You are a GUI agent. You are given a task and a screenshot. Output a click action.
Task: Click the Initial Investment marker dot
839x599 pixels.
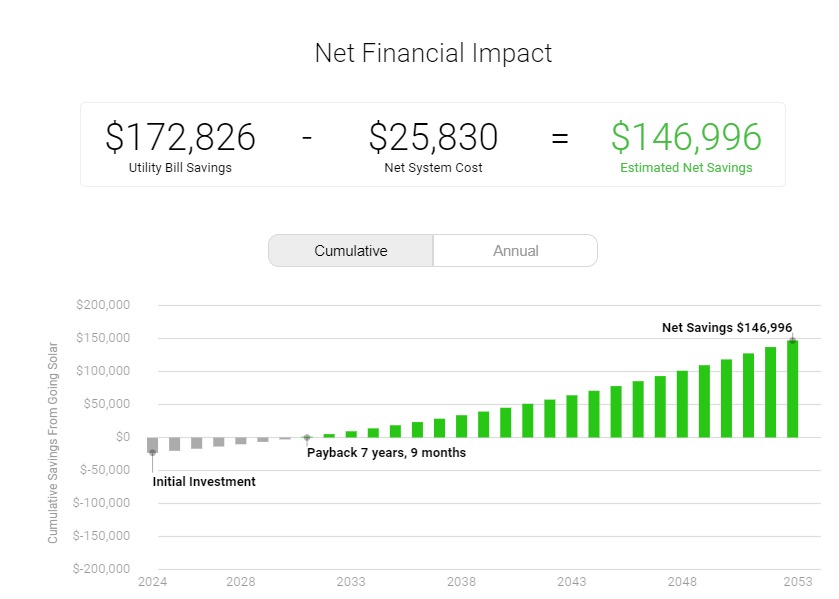tap(152, 453)
